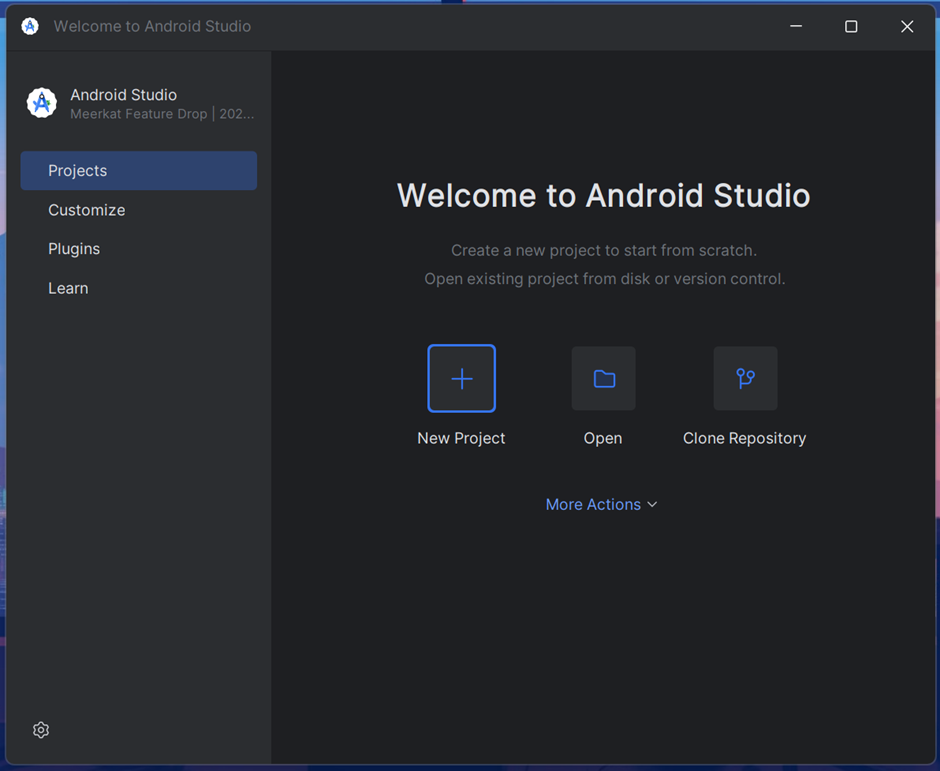Image resolution: width=940 pixels, height=771 pixels.
Task: Close the Welcome to Android Studio window
Action: pos(907,26)
